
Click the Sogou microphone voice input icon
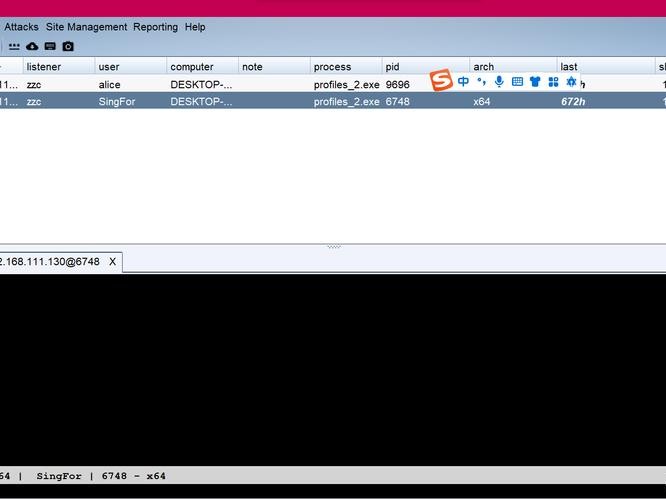[499, 81]
